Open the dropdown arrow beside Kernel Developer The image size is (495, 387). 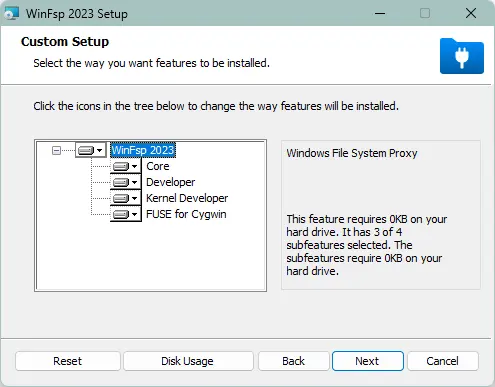coord(134,198)
